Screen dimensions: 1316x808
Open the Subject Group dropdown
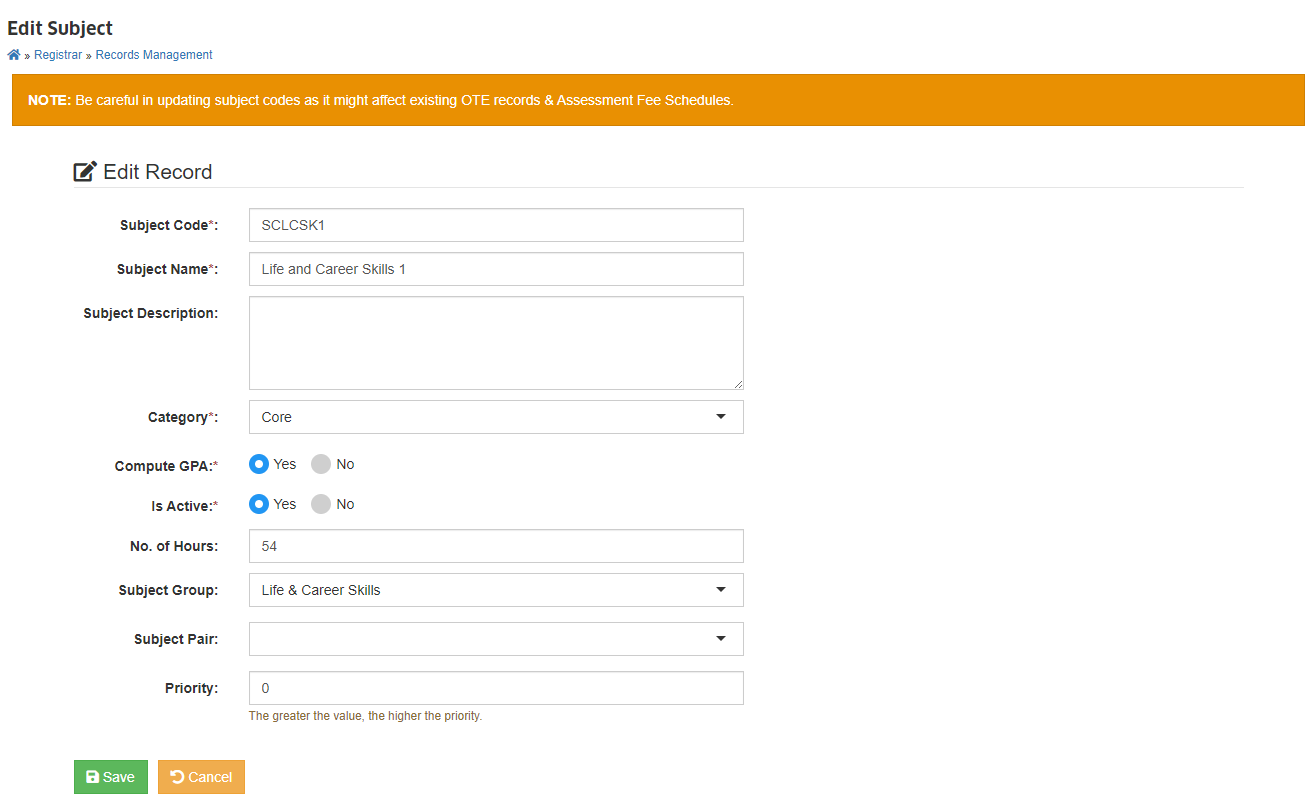click(496, 590)
